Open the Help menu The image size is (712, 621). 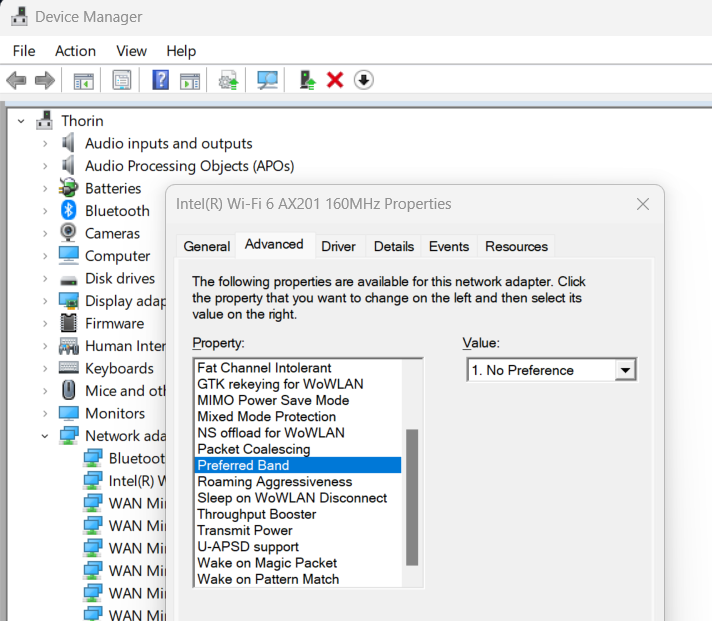click(181, 51)
